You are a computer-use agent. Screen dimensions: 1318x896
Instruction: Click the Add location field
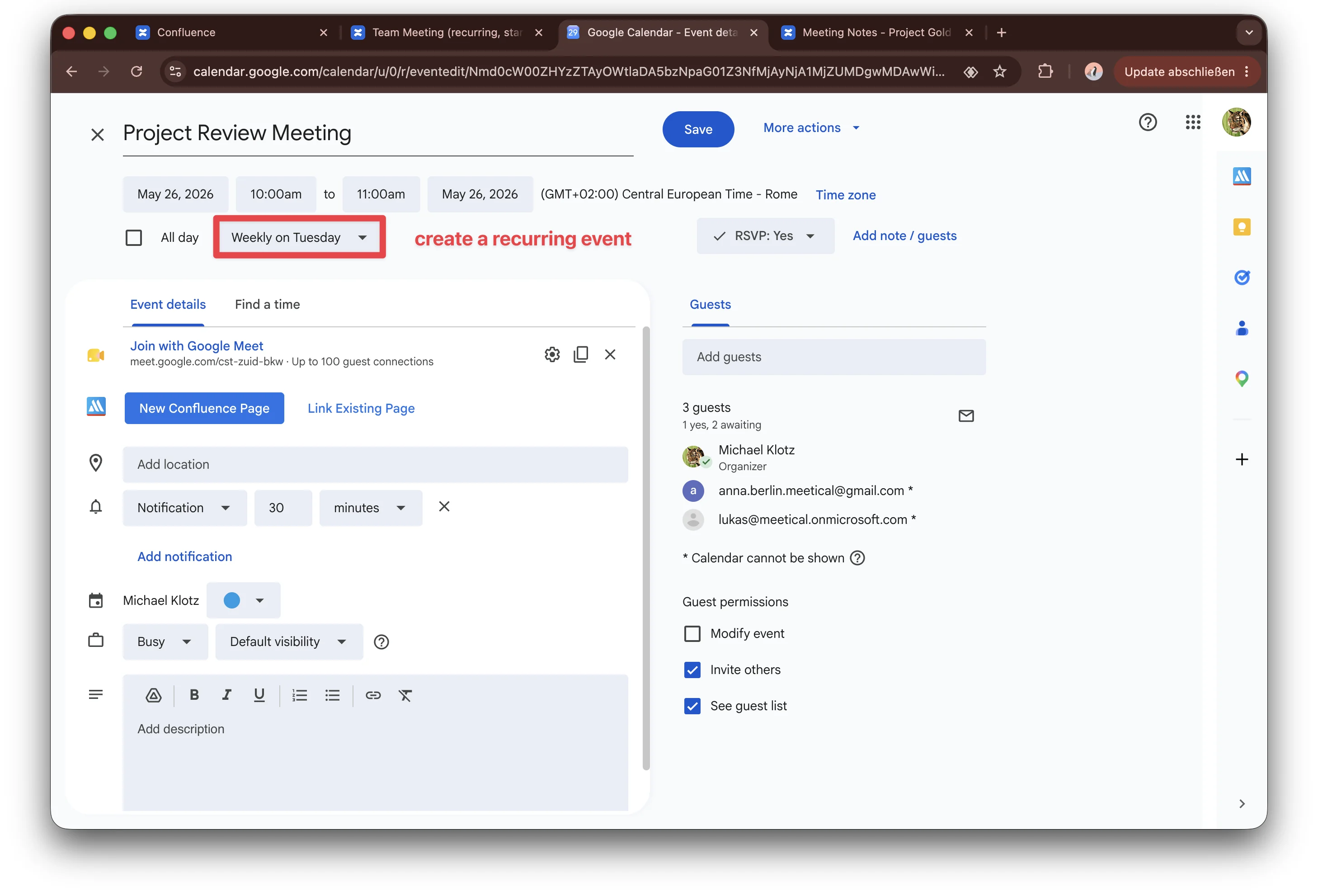point(376,464)
